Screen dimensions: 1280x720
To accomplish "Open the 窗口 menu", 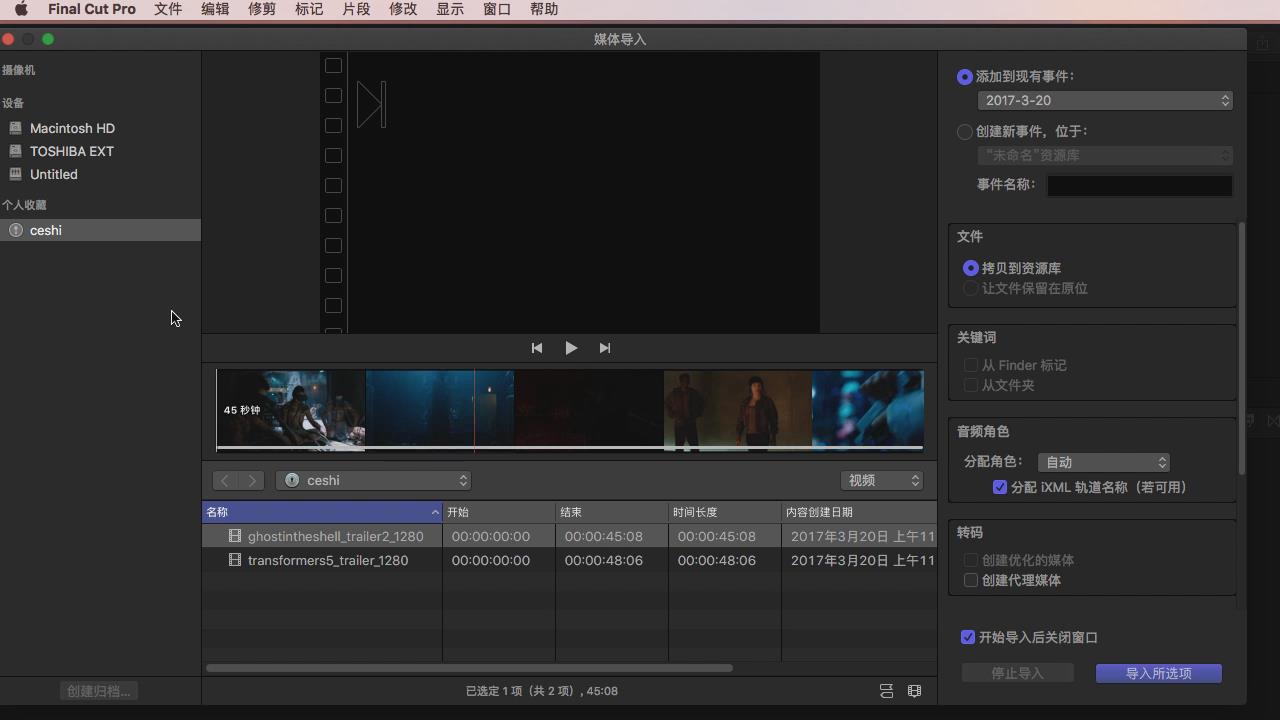I will point(497,9).
